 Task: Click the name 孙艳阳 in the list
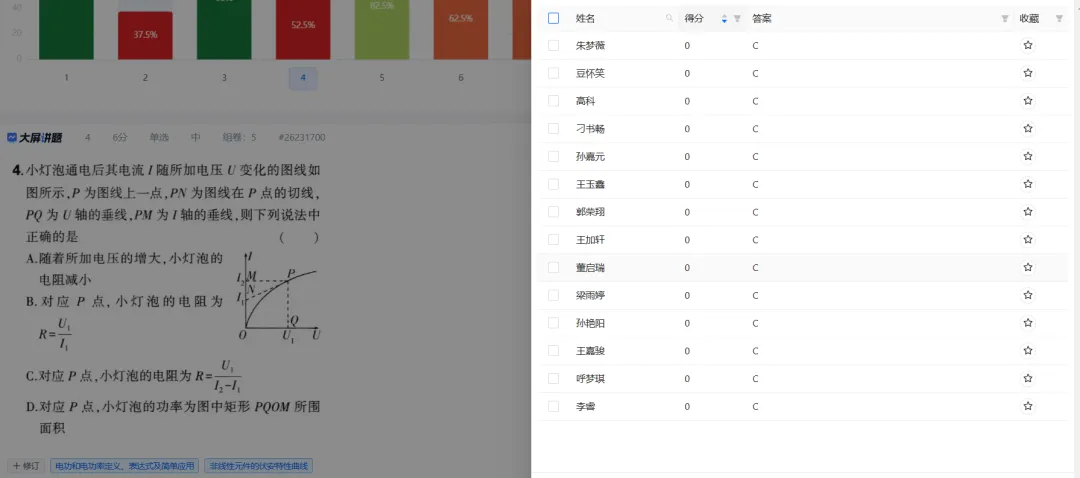pos(590,323)
